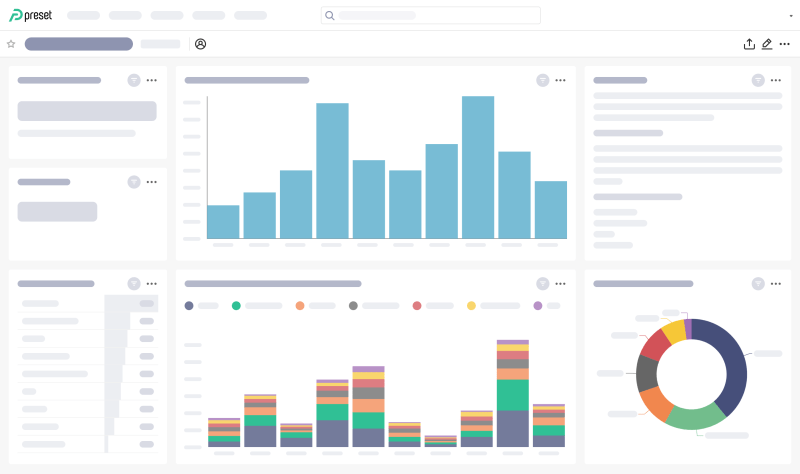
Task: Click filter icon on the top-left card
Action: coord(133,80)
